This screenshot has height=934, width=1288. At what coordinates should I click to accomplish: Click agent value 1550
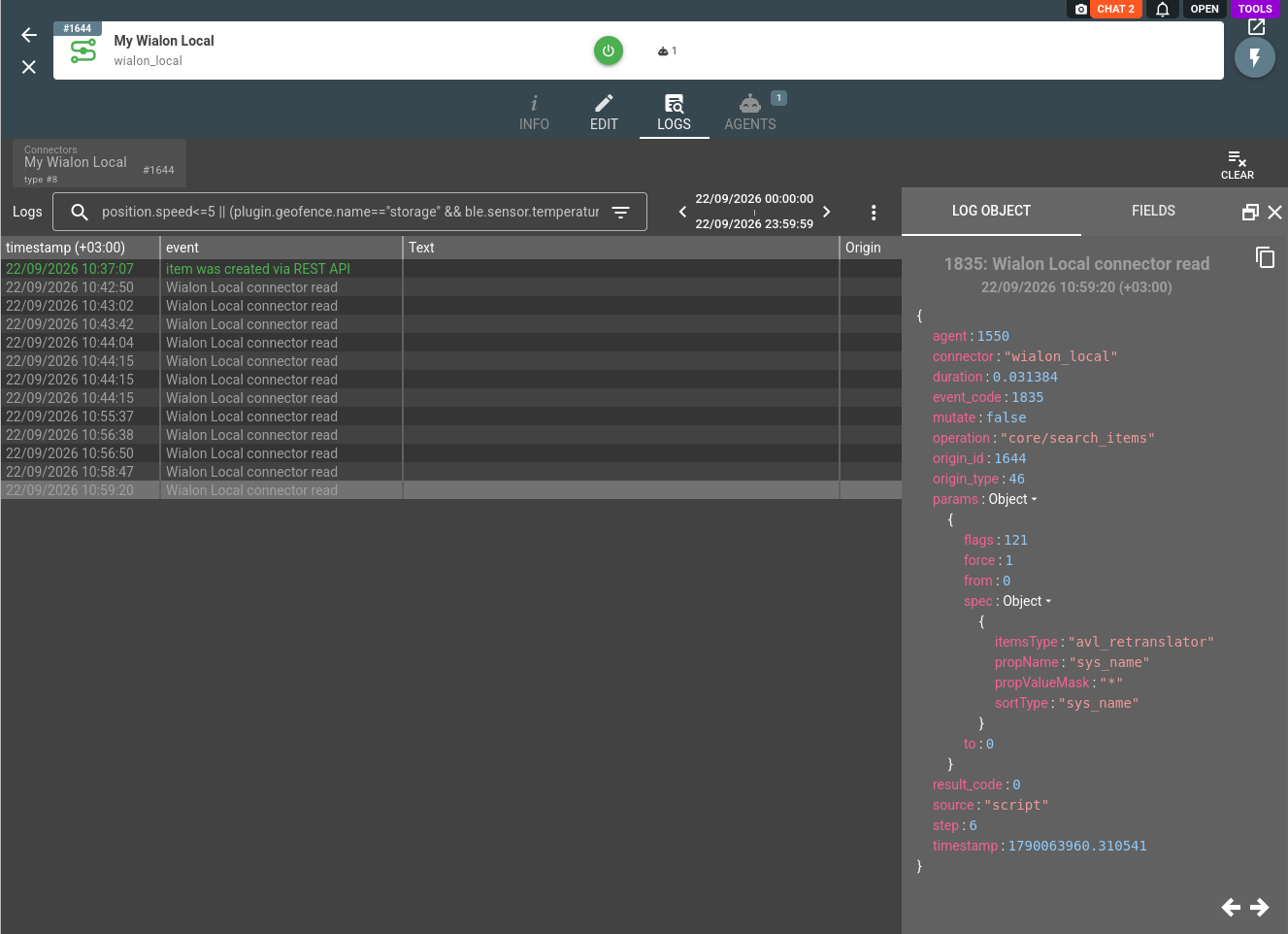pos(993,336)
